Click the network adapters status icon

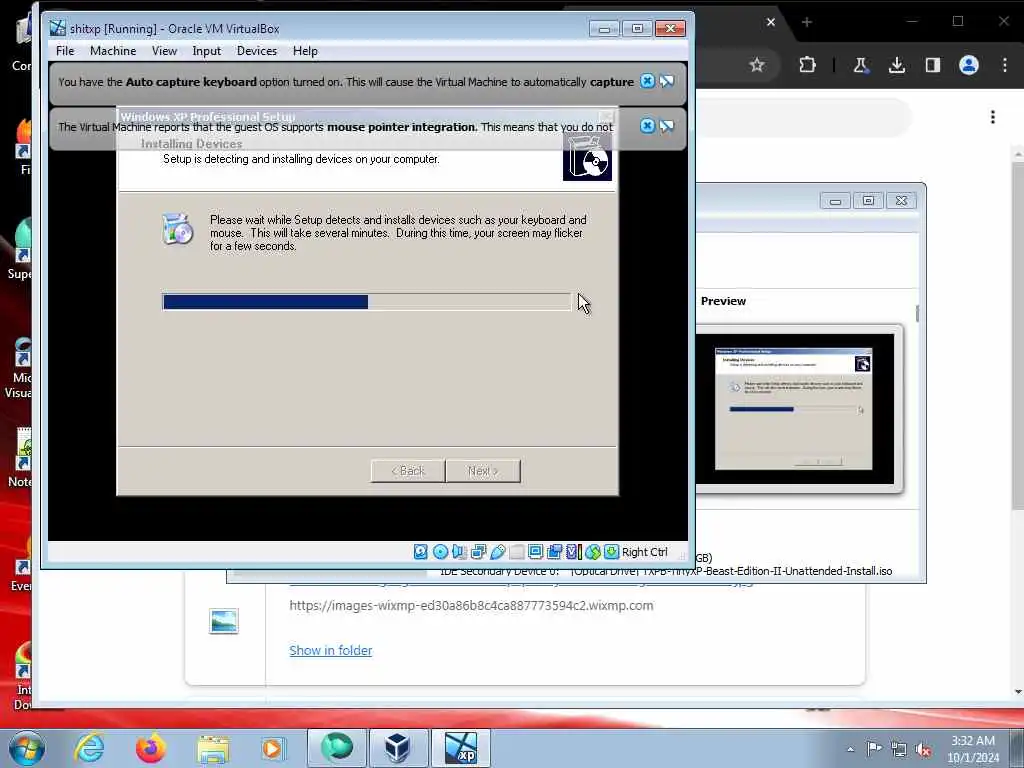pos(478,552)
